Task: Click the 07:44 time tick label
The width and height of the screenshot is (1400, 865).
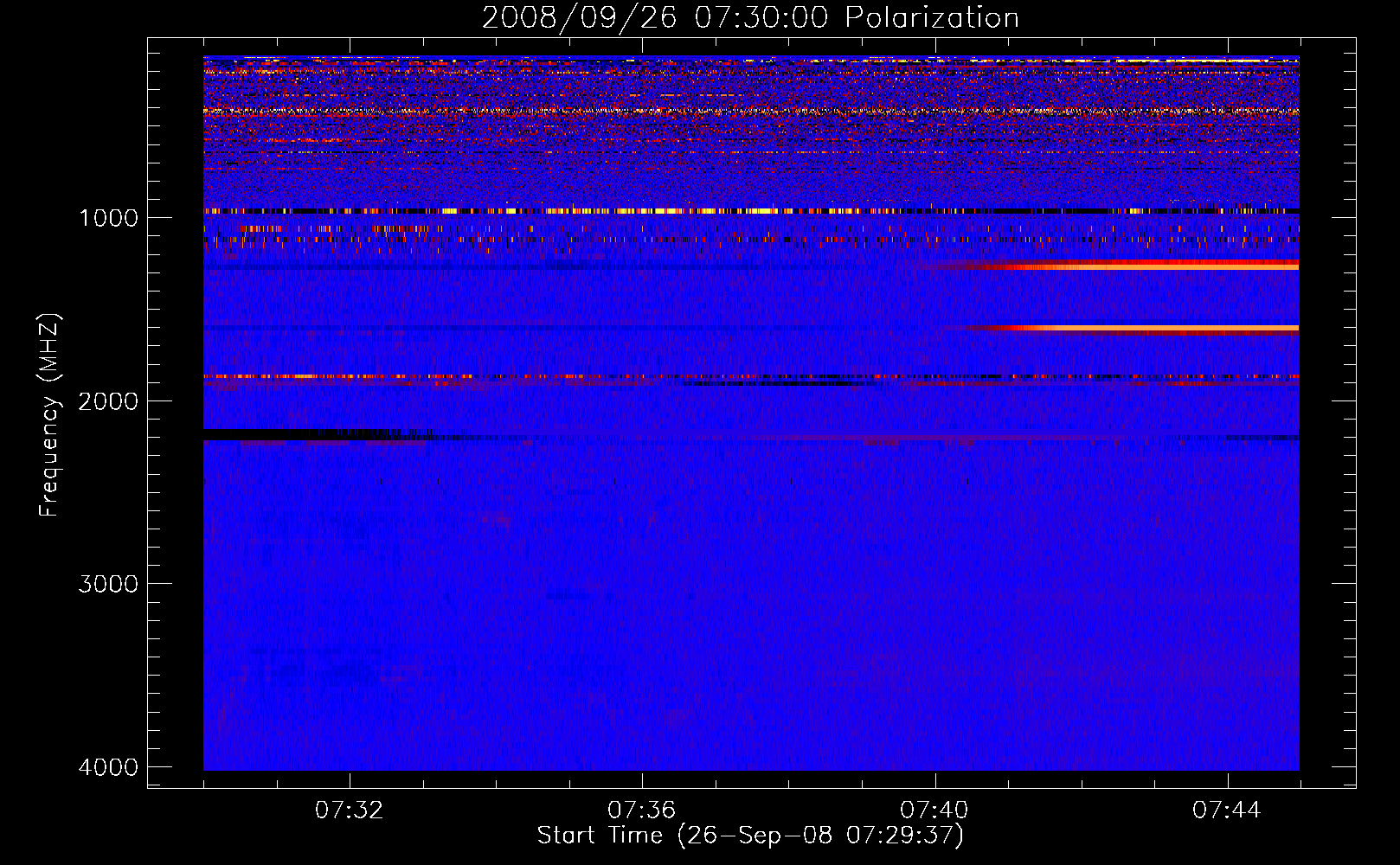Action: pos(1226,811)
